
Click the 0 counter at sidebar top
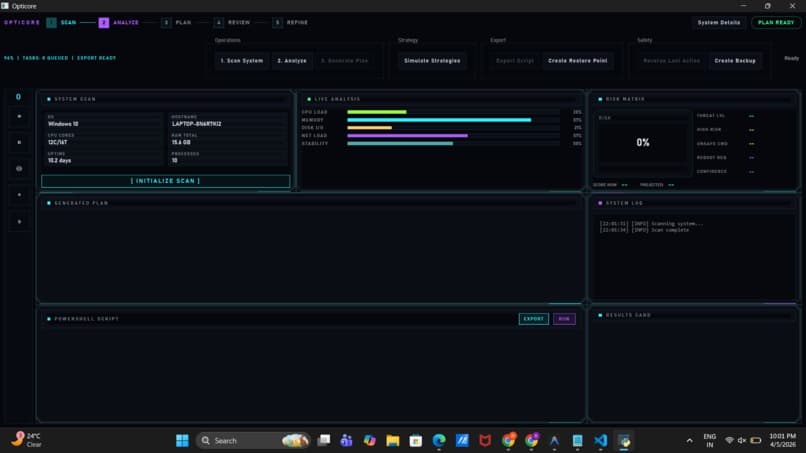[19, 97]
